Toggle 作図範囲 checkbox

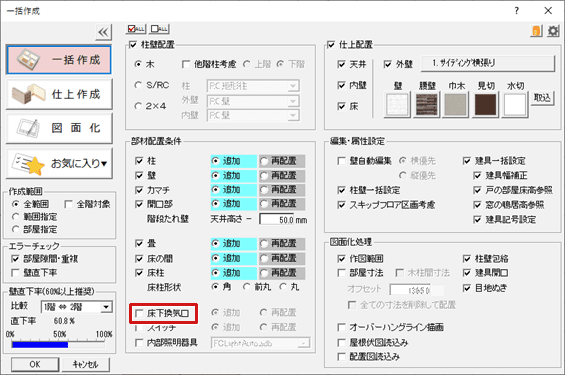[x=342, y=259]
